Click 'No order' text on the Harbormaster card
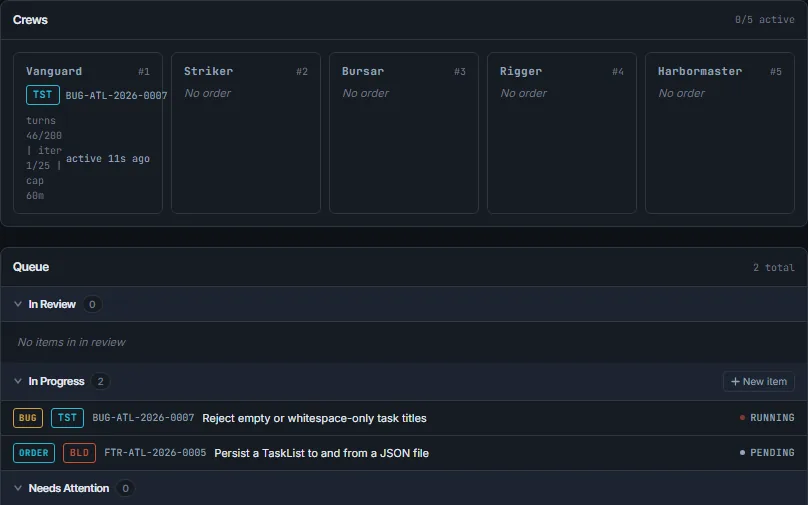The width and height of the screenshot is (808, 505). pyautogui.click(x=682, y=93)
